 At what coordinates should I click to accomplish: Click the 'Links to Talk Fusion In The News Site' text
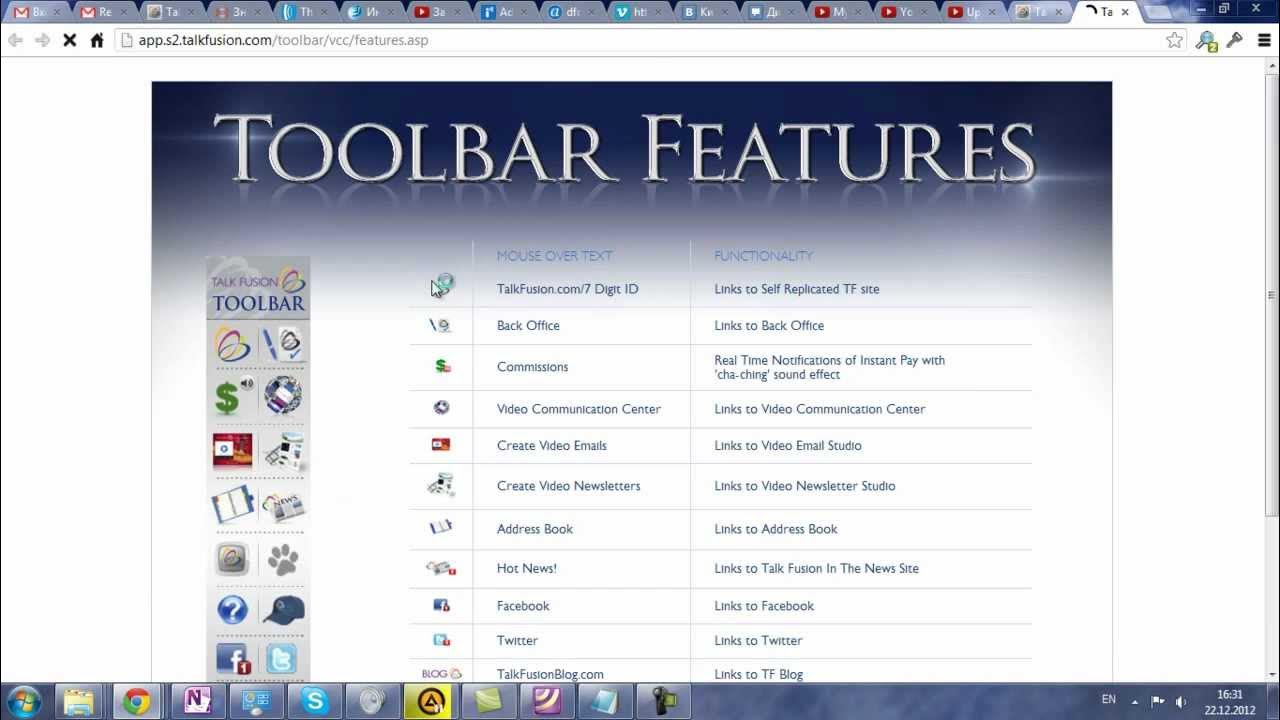click(x=816, y=568)
